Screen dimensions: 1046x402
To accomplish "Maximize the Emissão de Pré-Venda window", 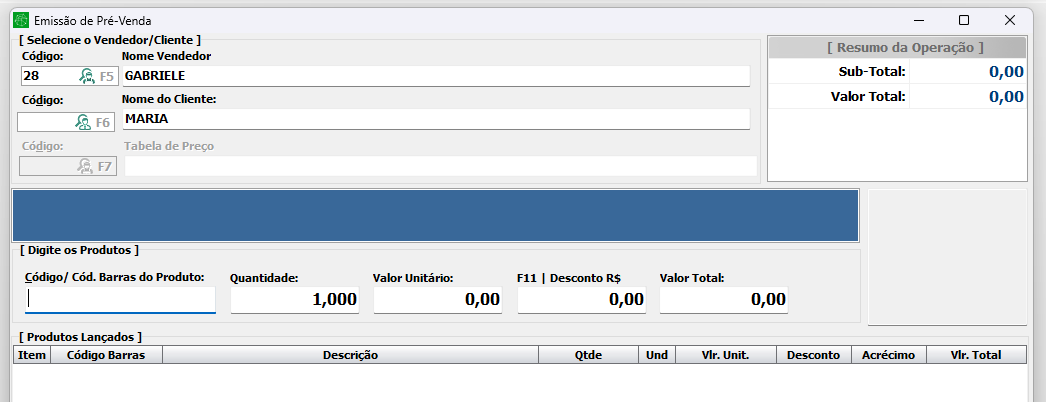I will [964, 20].
